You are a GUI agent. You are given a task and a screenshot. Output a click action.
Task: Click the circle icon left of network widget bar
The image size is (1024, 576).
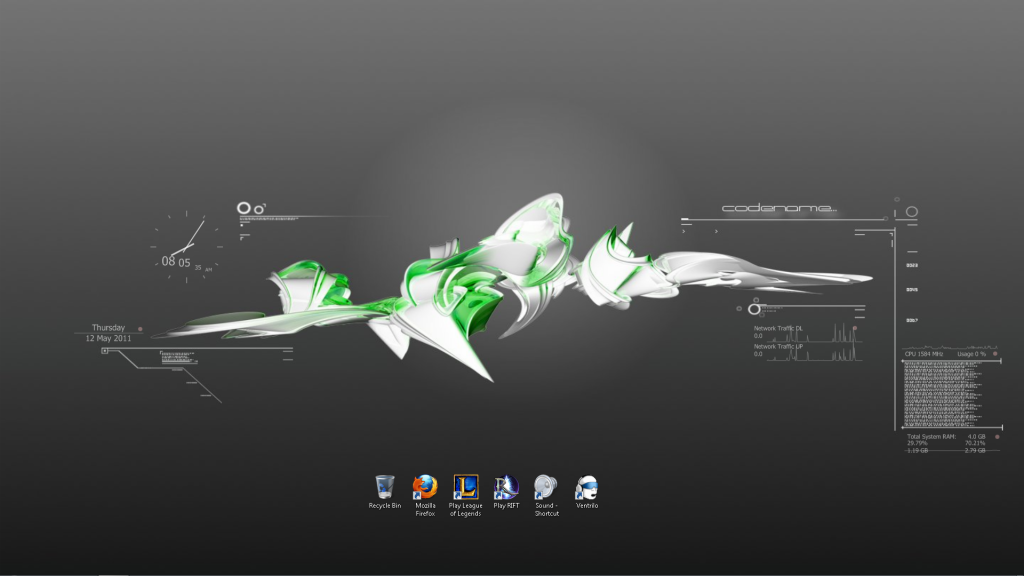[x=753, y=309]
